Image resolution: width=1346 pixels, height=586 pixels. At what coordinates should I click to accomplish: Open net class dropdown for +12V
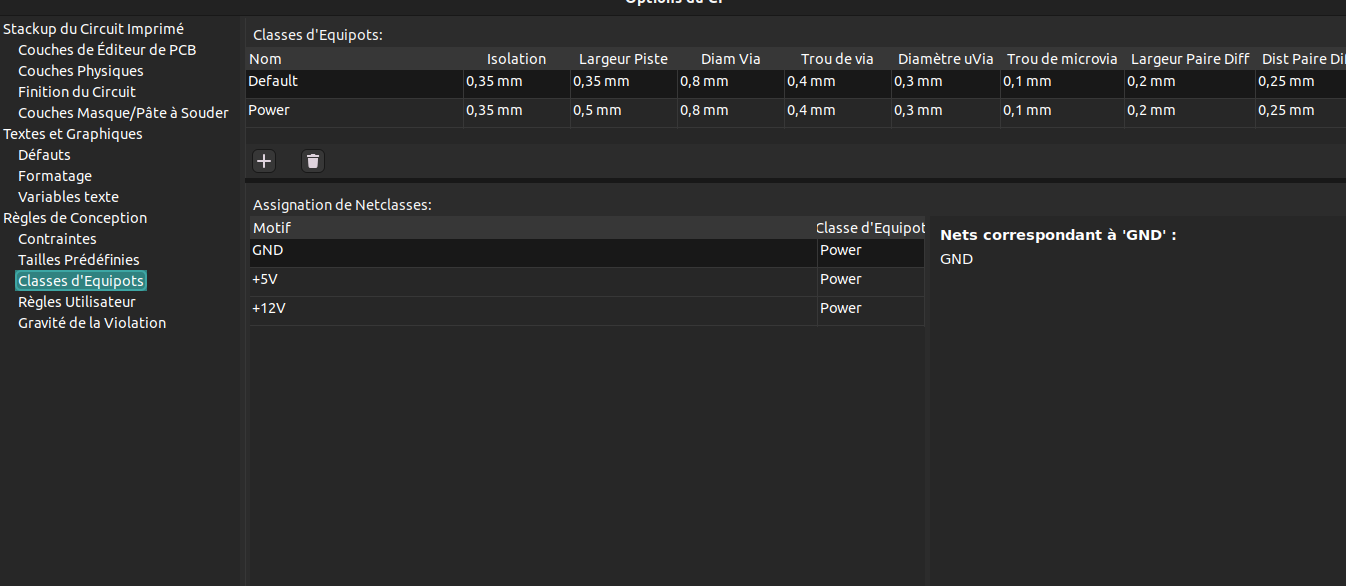coord(871,310)
